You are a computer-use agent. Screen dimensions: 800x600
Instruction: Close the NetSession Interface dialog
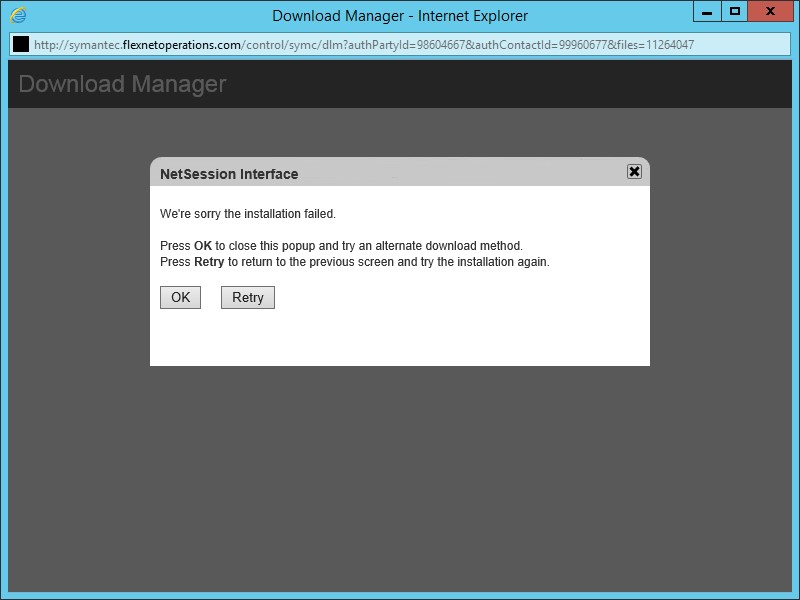[634, 172]
